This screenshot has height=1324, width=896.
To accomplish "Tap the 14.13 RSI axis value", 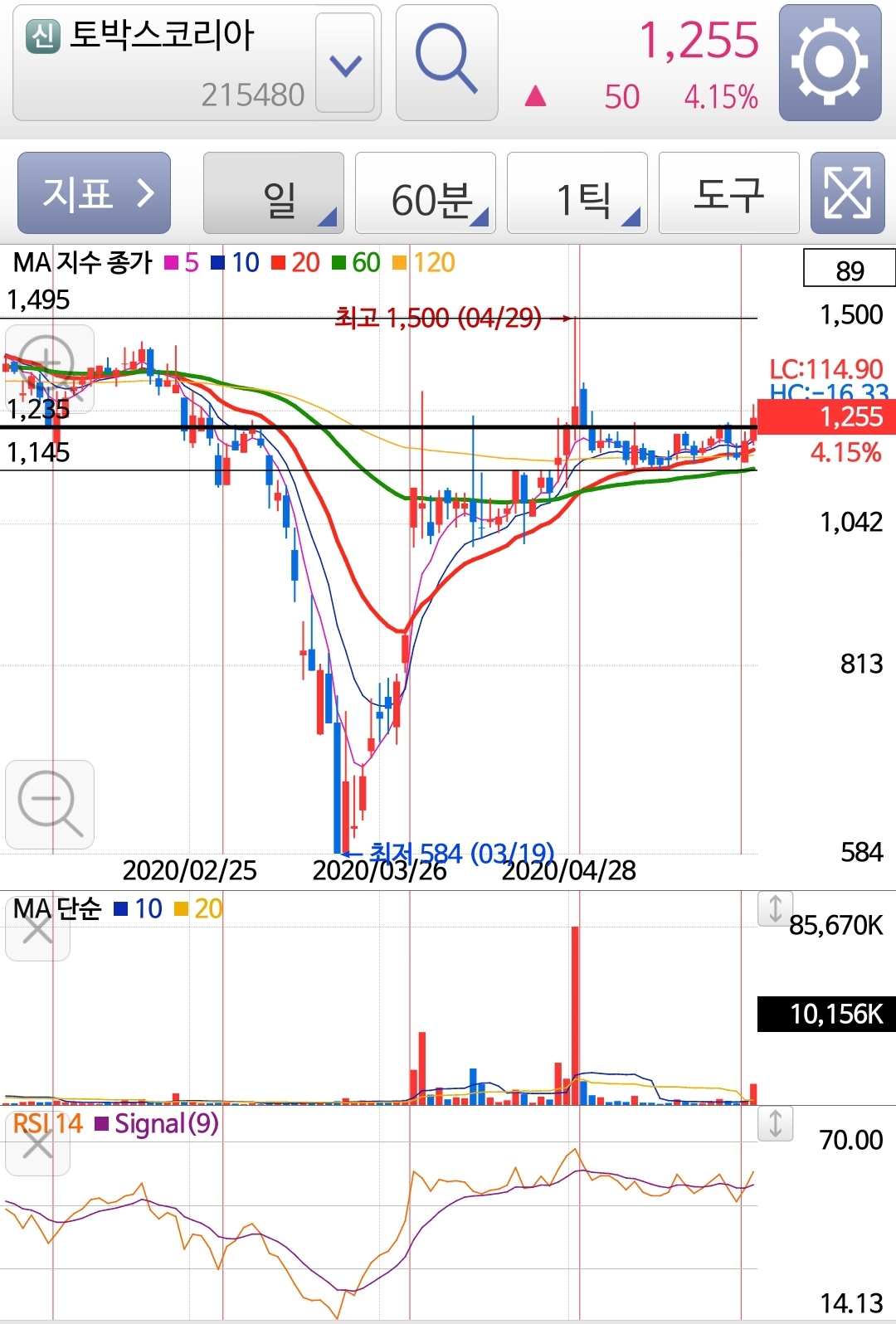I will tap(851, 1303).
